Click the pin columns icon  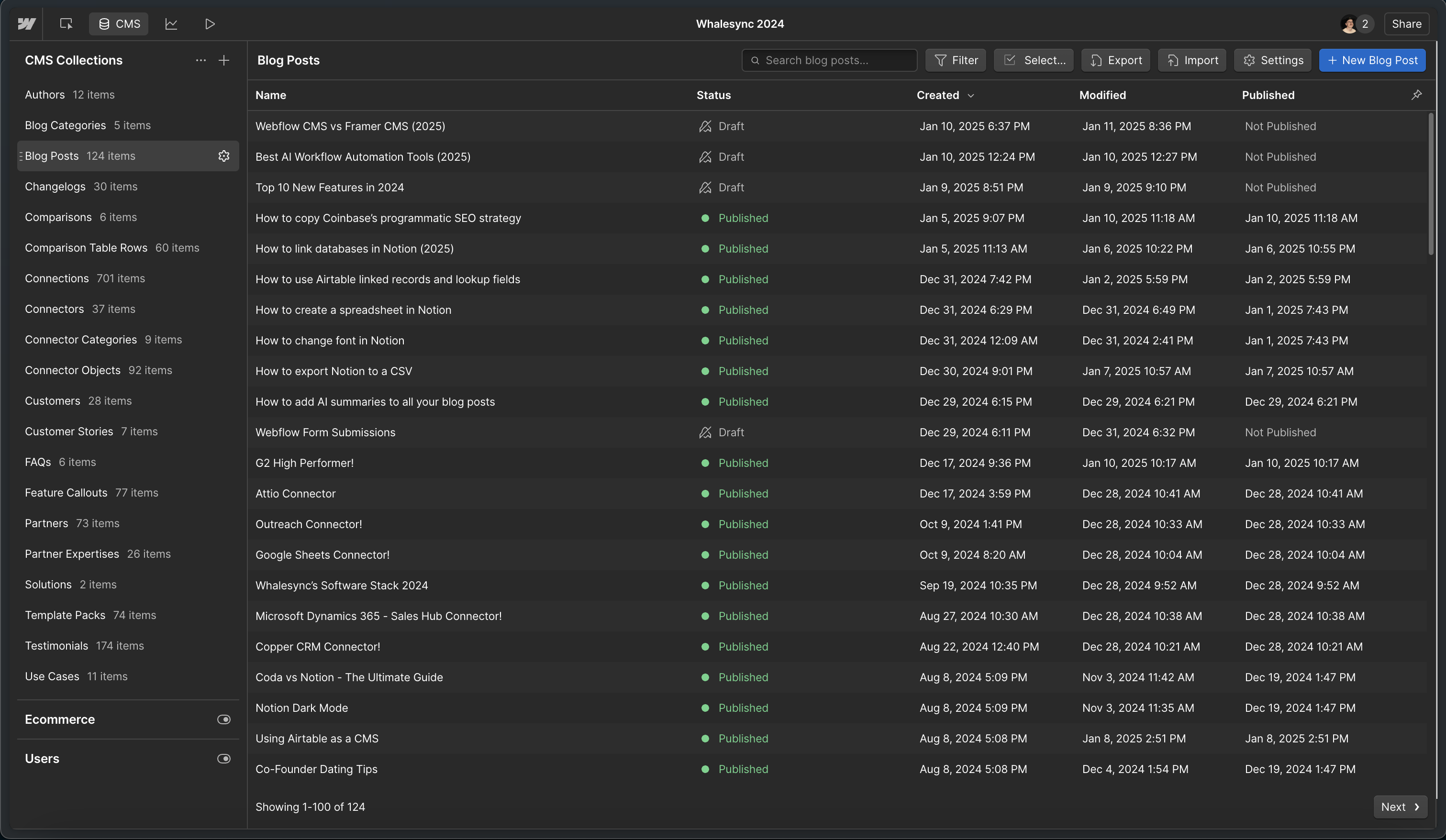pyautogui.click(x=1416, y=95)
